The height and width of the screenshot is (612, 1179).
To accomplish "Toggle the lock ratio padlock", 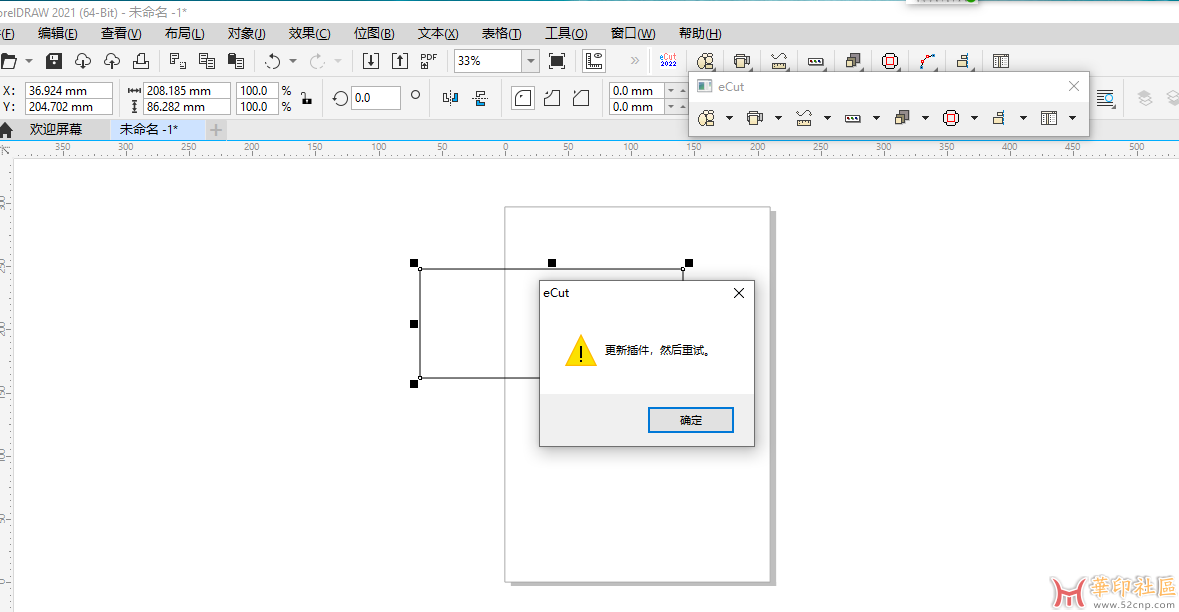I will [307, 98].
